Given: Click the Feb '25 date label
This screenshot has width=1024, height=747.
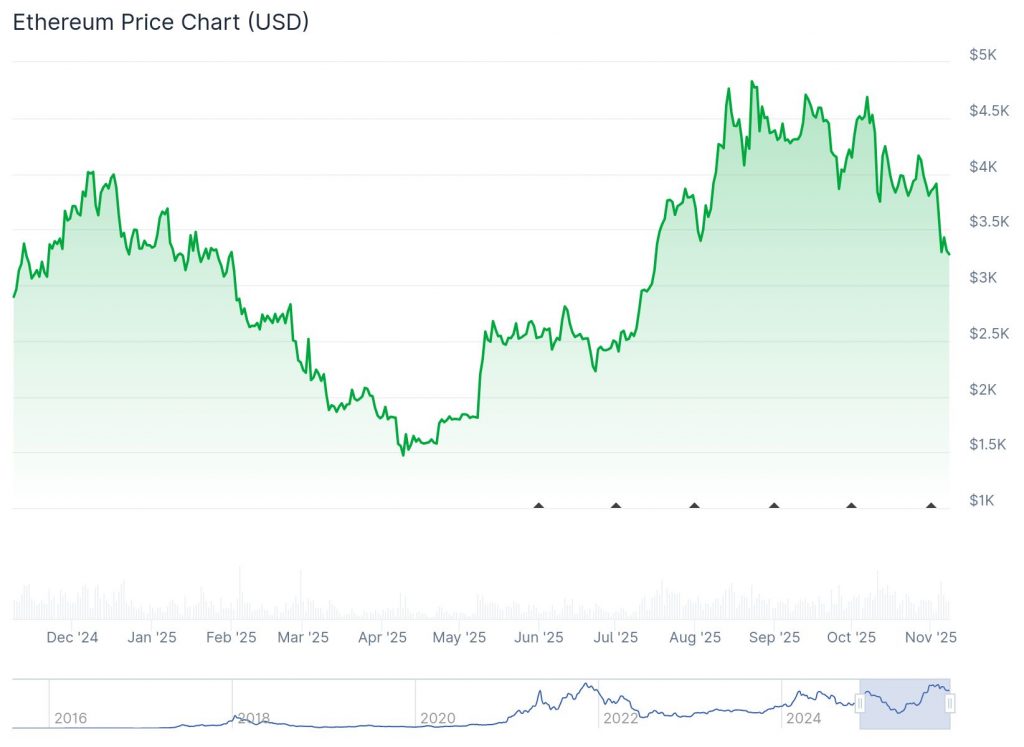Looking at the screenshot, I should pyautogui.click(x=231, y=637).
